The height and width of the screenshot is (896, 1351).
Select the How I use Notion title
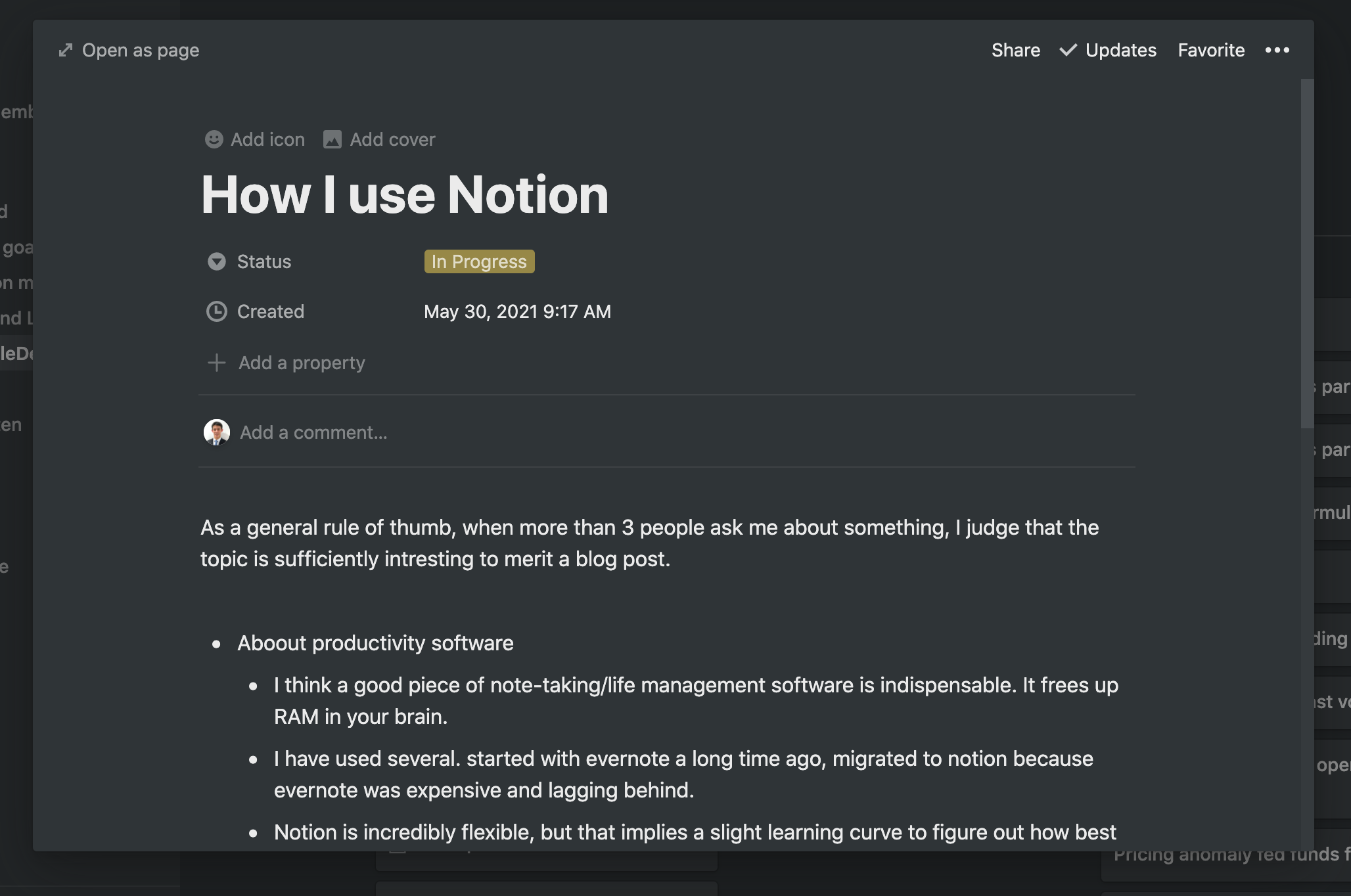[x=405, y=194]
